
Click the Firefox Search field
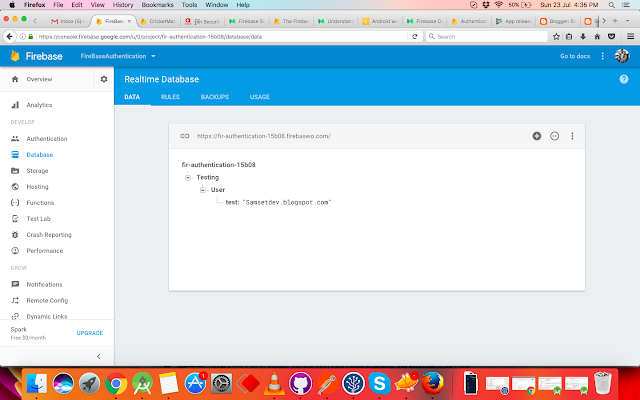pyautogui.click(x=487, y=36)
